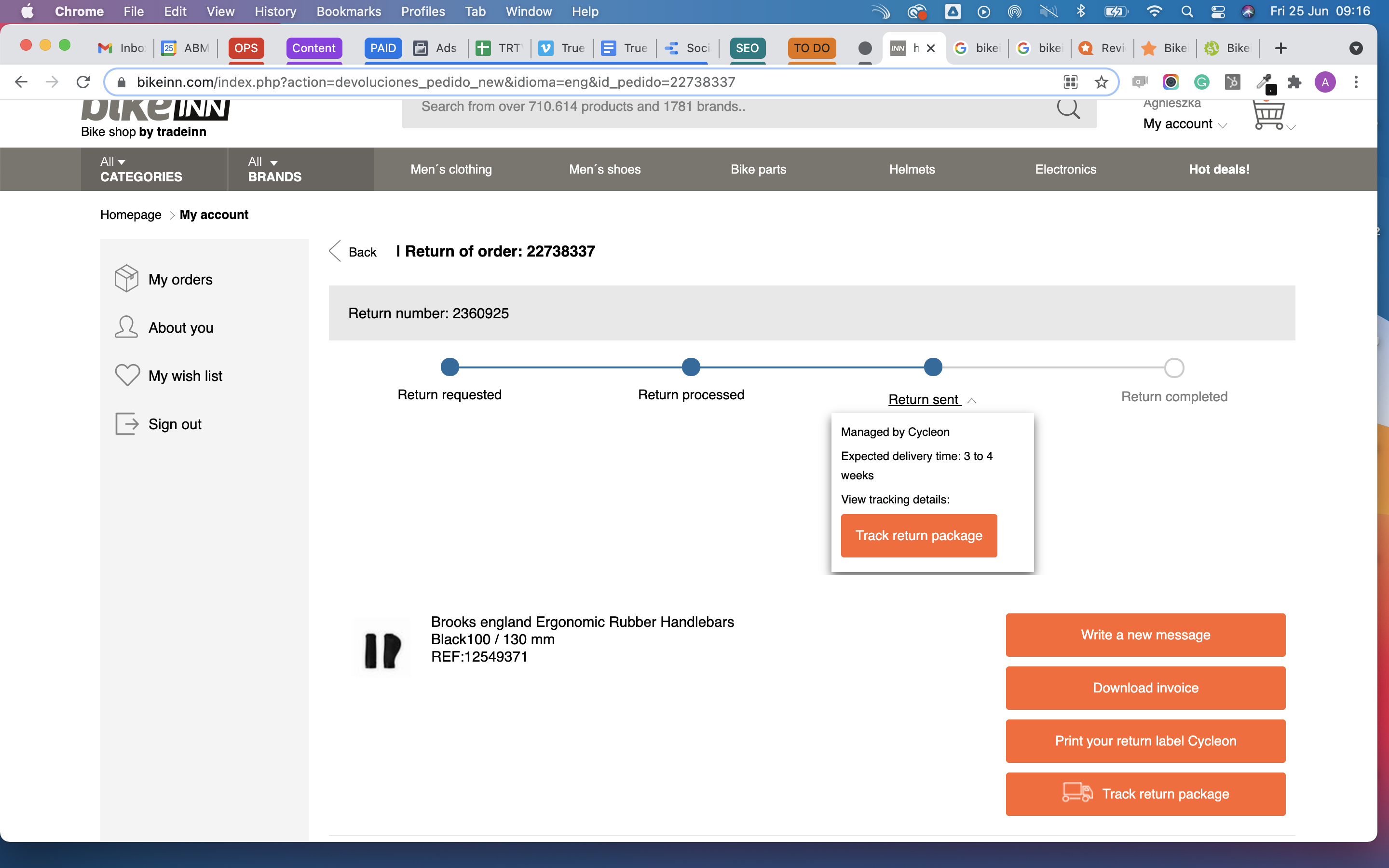Reload the page in Chrome
Screen dimensions: 1389x868
(83, 82)
